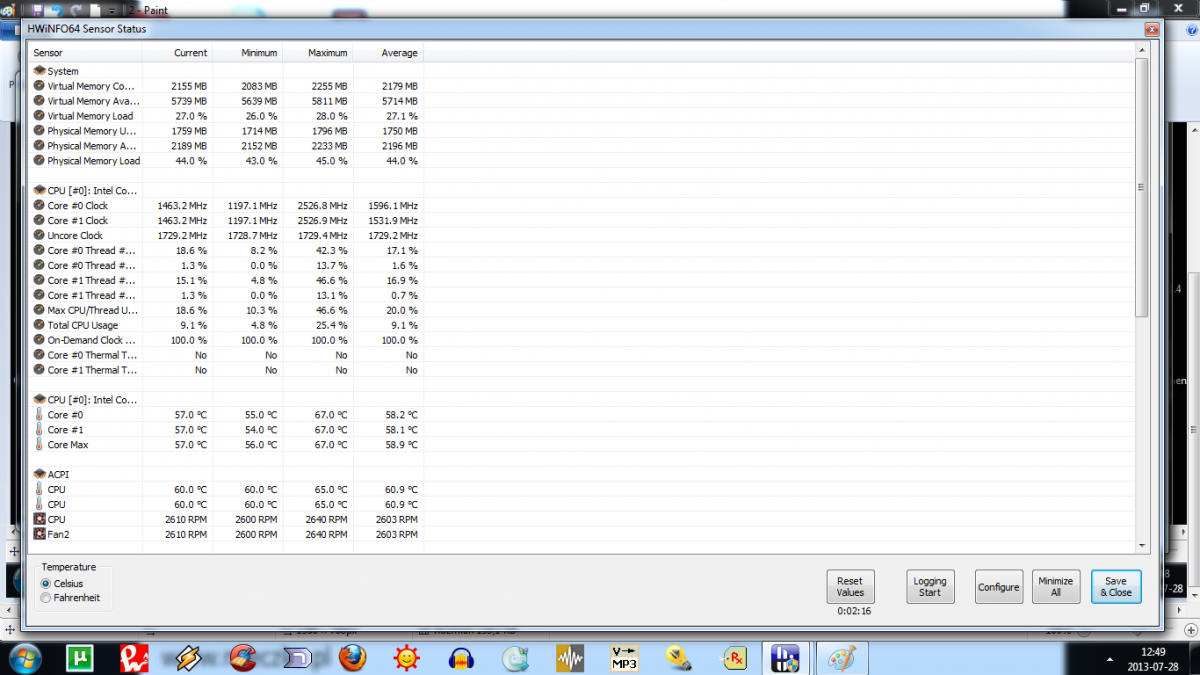The image size is (1200, 675).
Task: Click the New document icon in Paint's title bar
Action: [96, 9]
